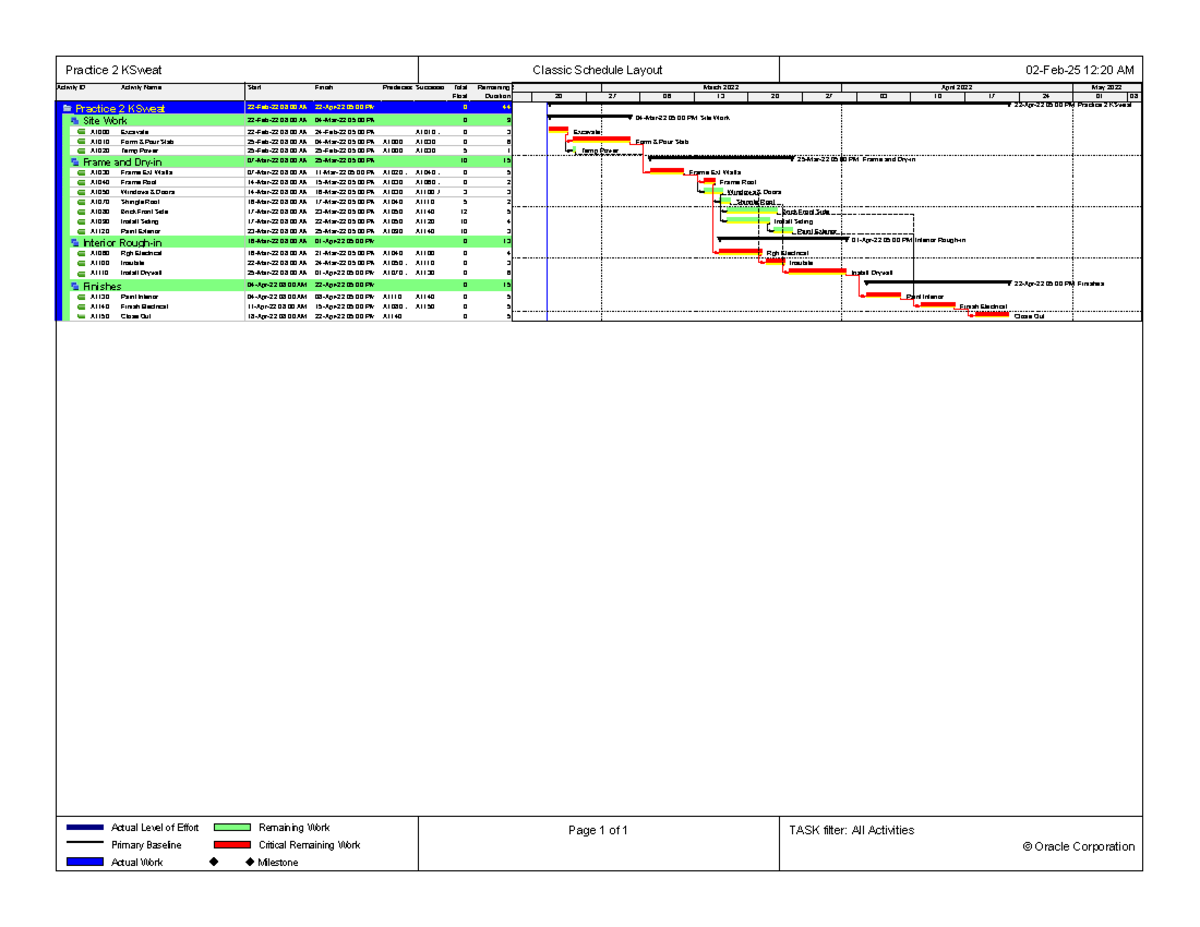Viewport: 1200px width, 927px height.
Task: Click the activity icon for A1080 Brick Front Side
Action: (x=81, y=212)
